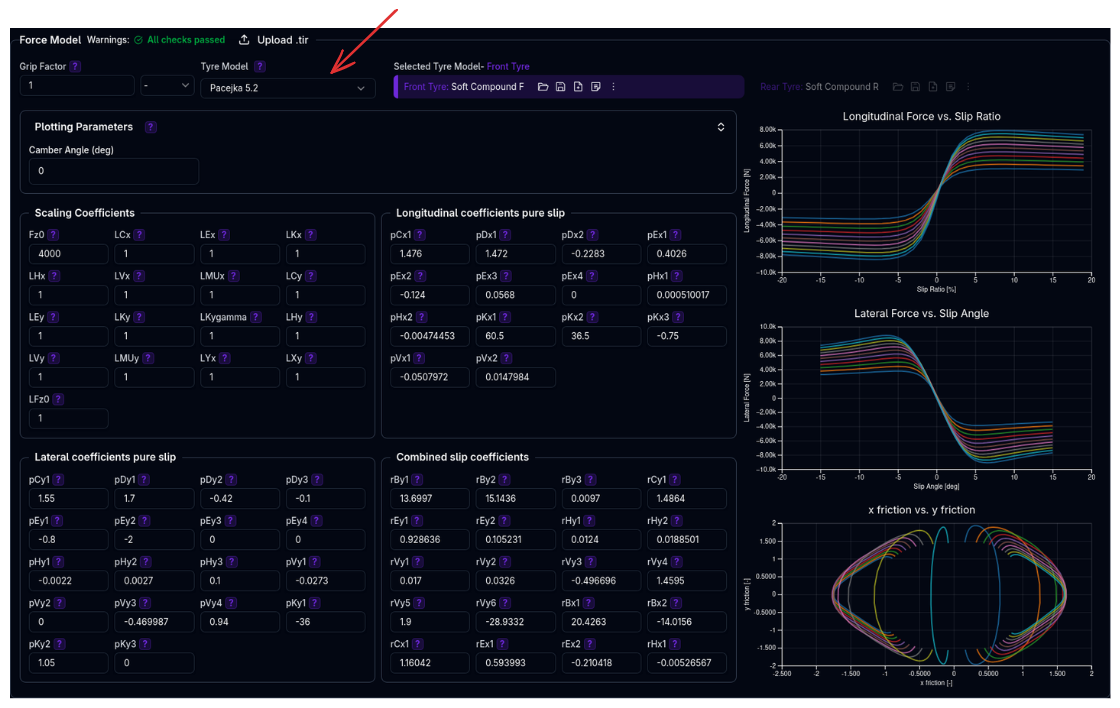Open folder icon for Rear Tyre
This screenshot has height=708, width=1120.
898,87
